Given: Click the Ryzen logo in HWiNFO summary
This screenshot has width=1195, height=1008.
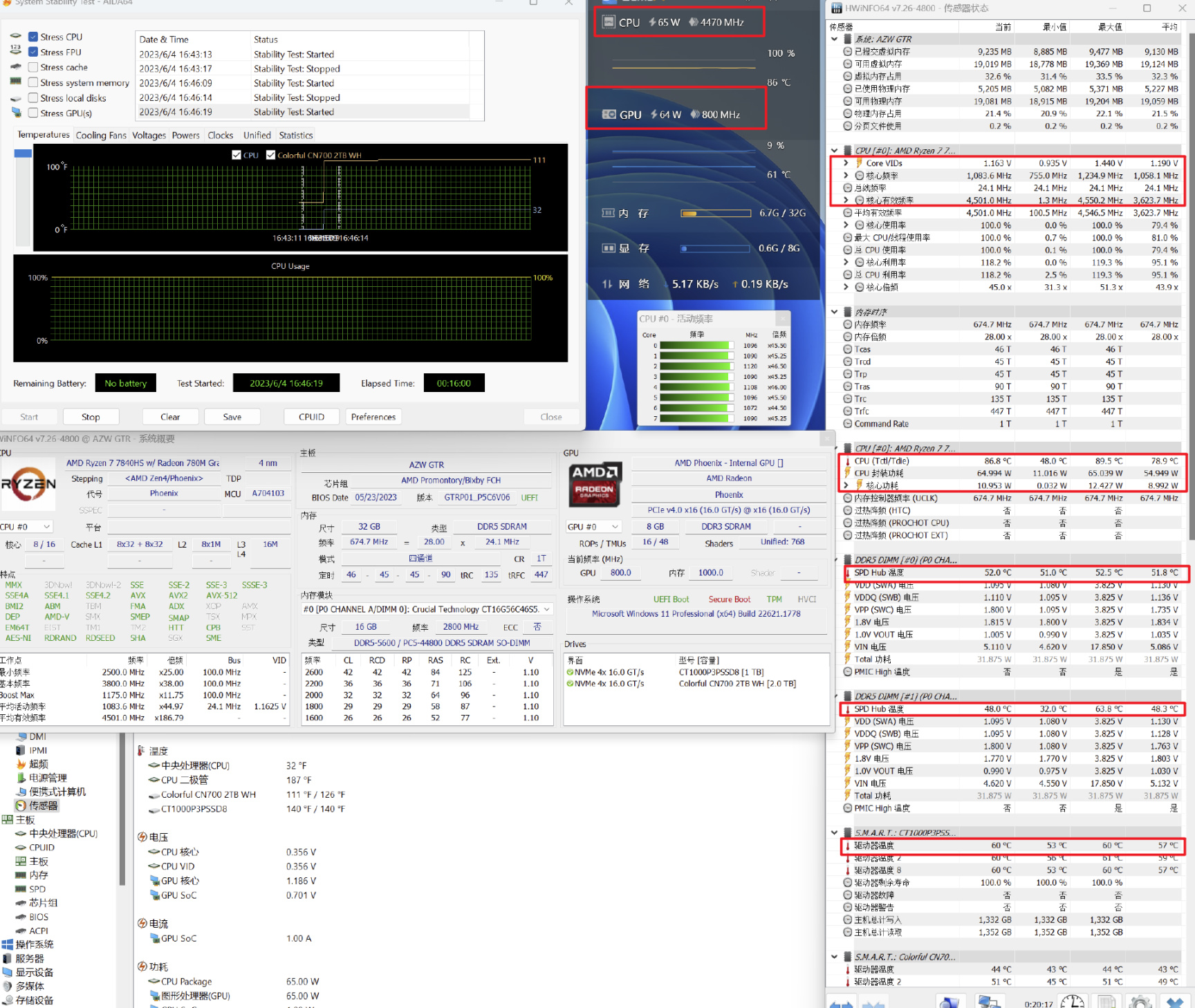Looking at the screenshot, I should 28,485.
